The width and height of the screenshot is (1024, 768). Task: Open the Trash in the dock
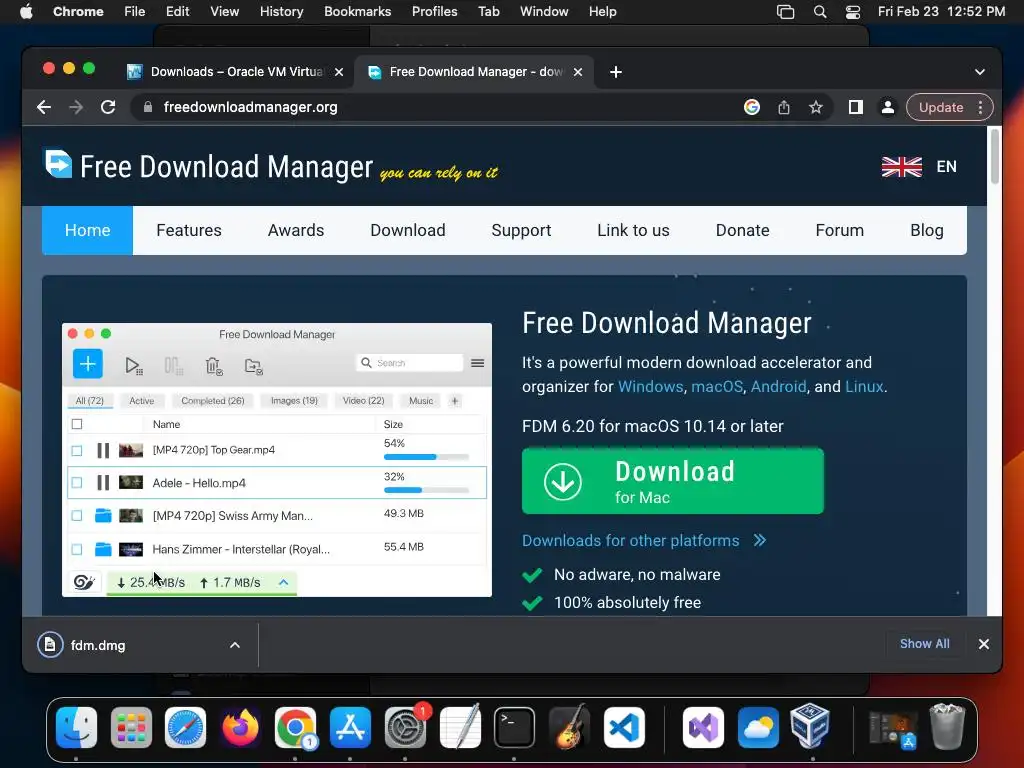tap(947, 726)
